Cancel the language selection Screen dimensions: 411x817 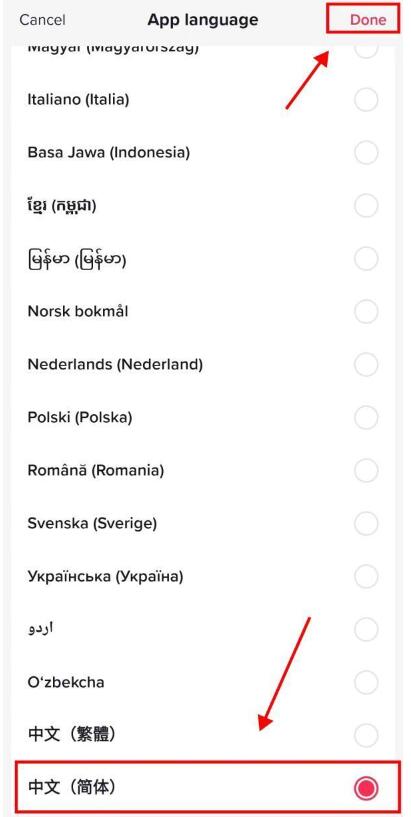point(42,20)
